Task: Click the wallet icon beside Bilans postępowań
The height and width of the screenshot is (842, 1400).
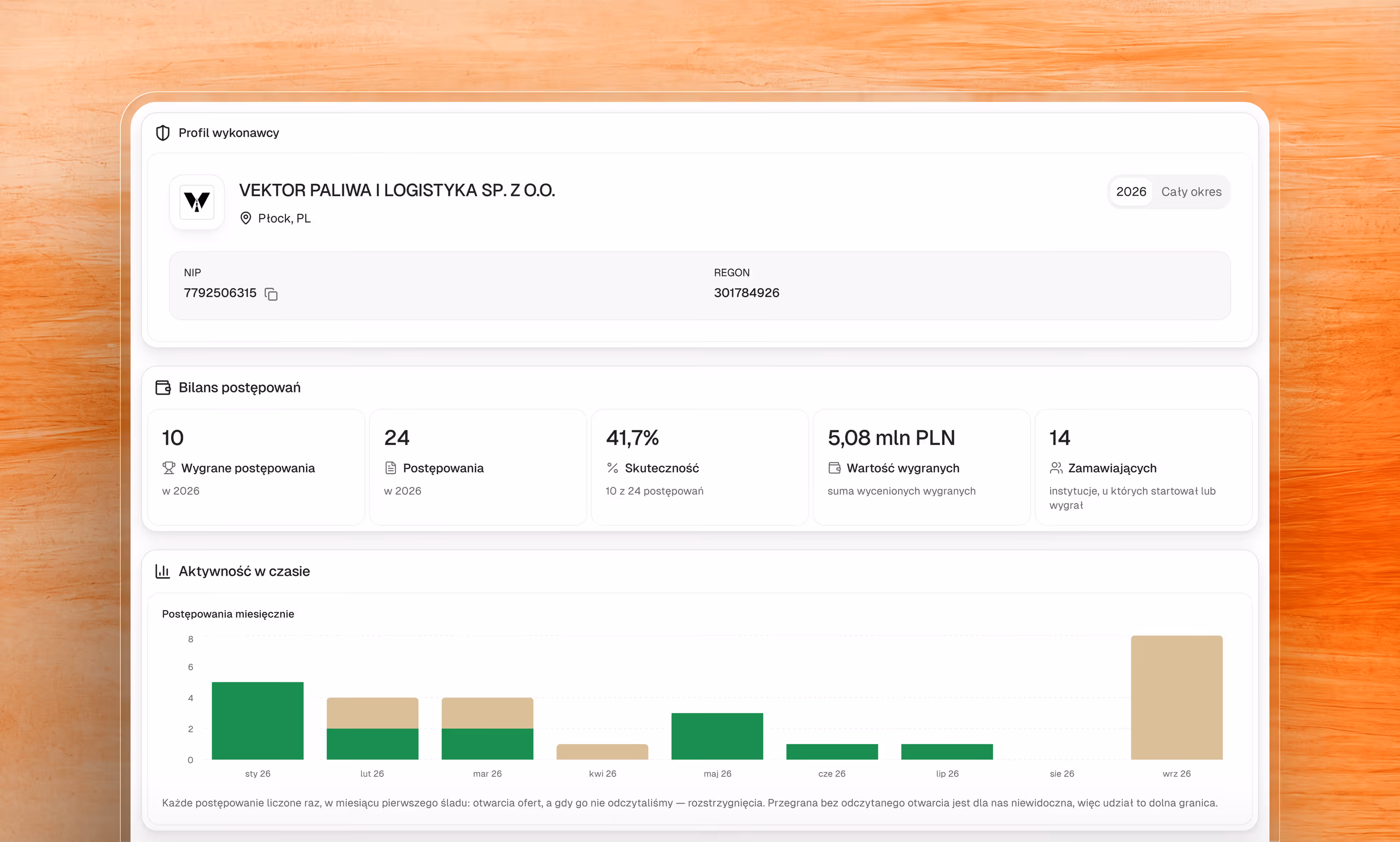Action: pos(163,388)
